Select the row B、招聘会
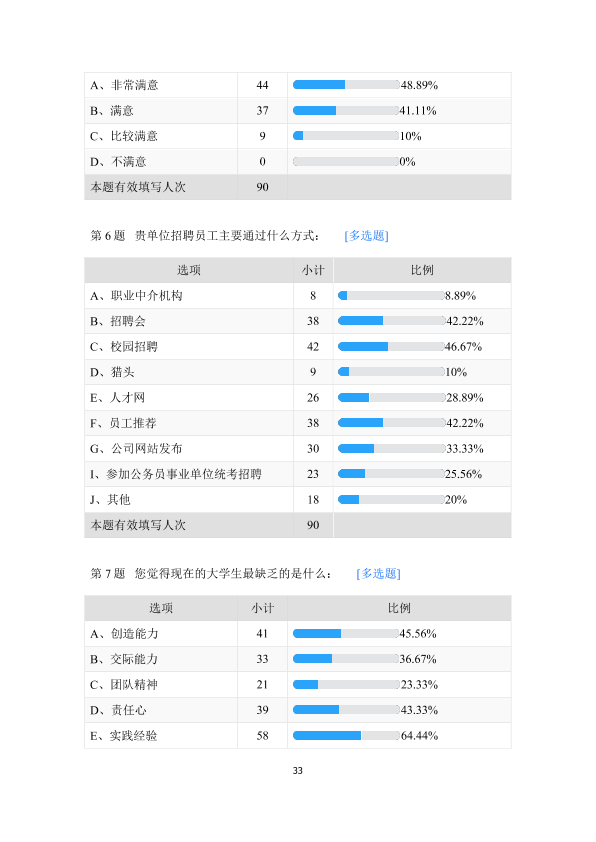 click(297, 321)
